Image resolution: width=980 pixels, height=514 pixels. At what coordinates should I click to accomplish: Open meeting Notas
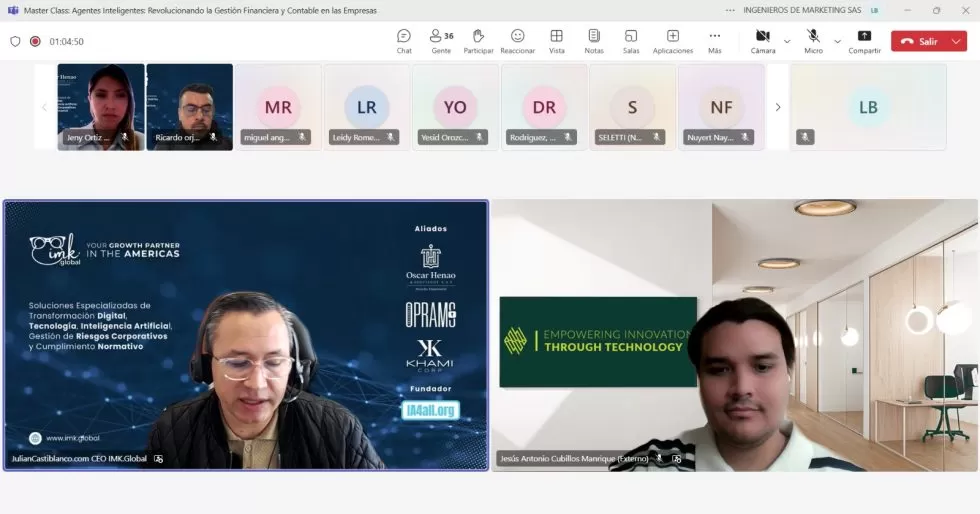coord(594,41)
